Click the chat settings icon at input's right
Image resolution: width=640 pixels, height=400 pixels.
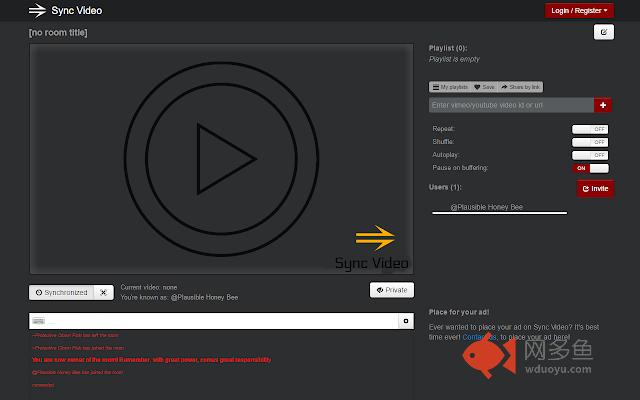click(x=406, y=321)
